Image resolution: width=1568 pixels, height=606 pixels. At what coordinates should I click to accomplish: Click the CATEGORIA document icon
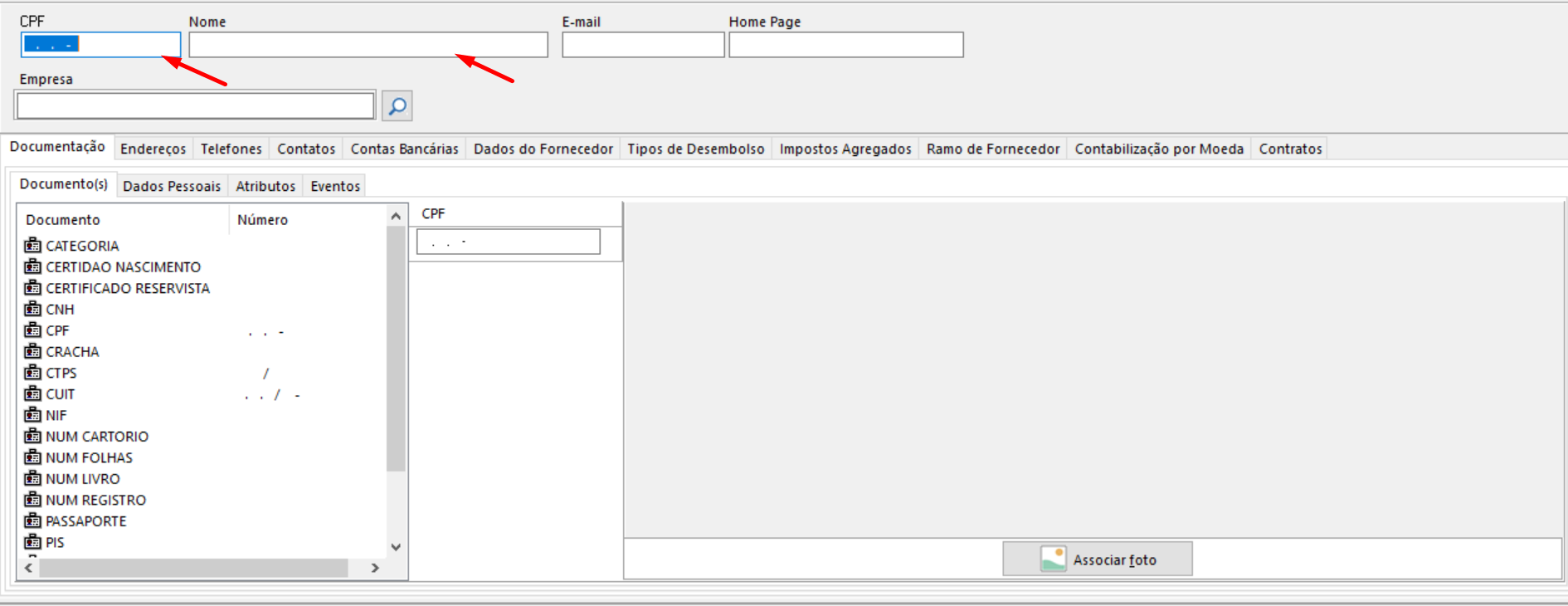point(32,245)
